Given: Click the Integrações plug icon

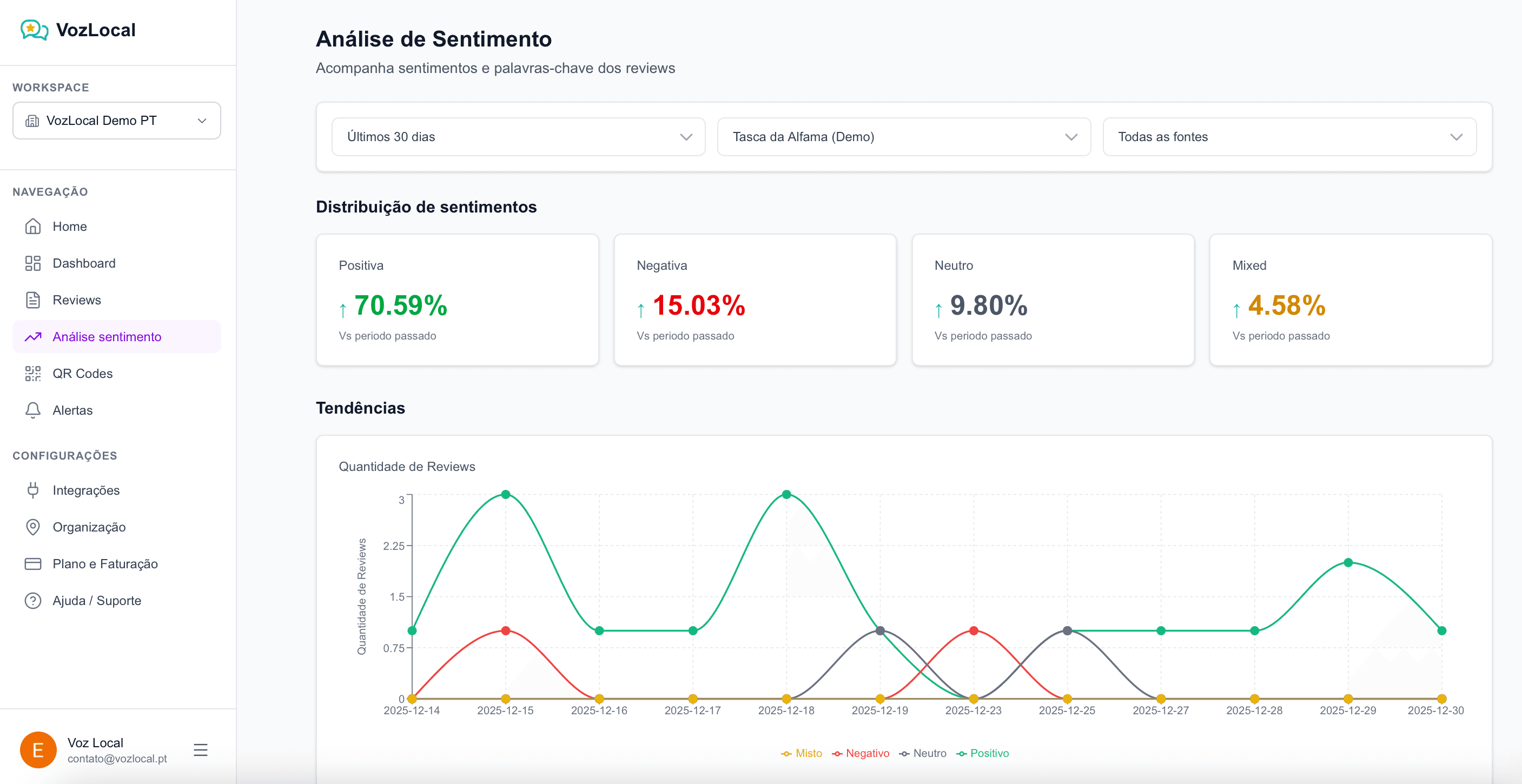Looking at the screenshot, I should point(33,490).
